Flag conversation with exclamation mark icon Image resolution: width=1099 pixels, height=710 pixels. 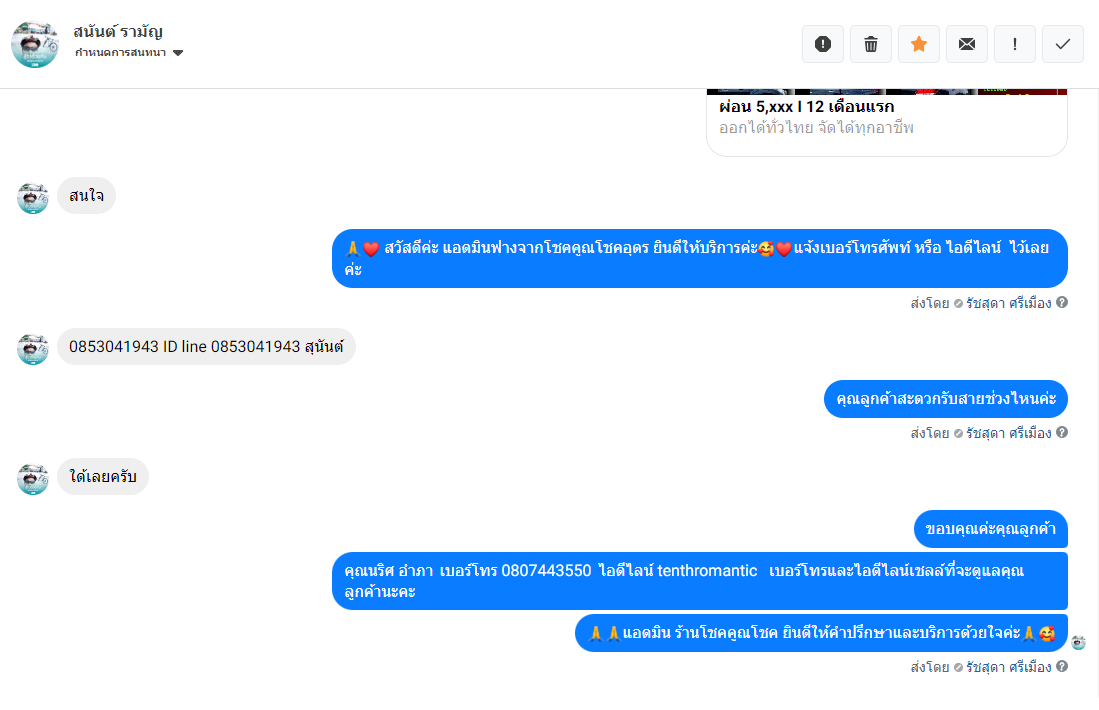(1015, 44)
